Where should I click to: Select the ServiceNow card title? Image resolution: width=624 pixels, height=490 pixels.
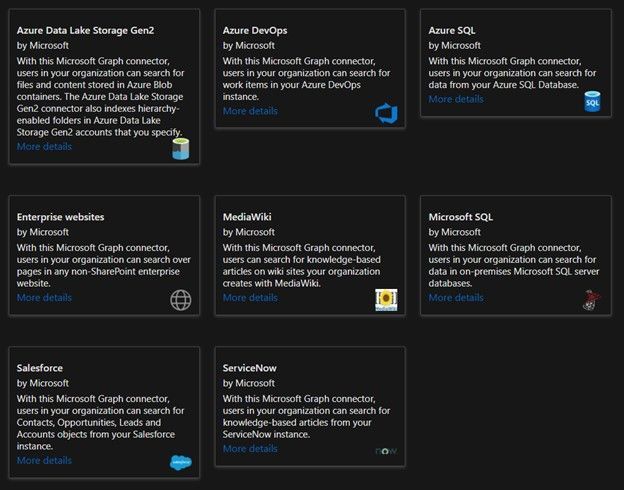point(250,368)
